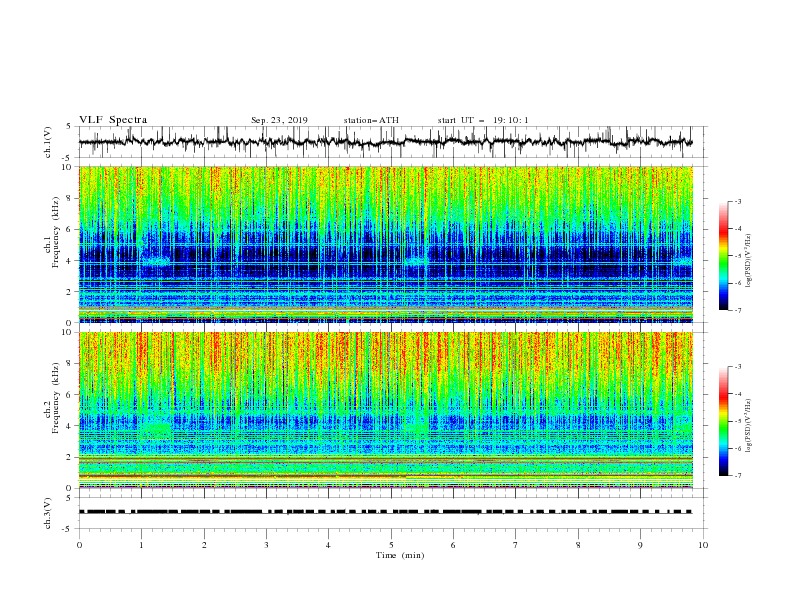This screenshot has width=792, height=612.
Task: Click the "Time (min)" axis label
Action: click(400, 555)
